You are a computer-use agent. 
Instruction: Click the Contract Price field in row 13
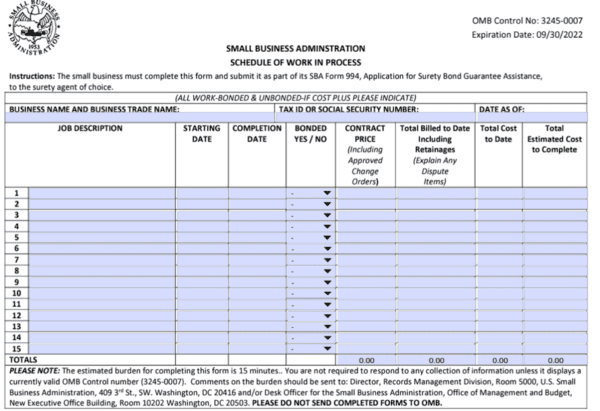[366, 327]
